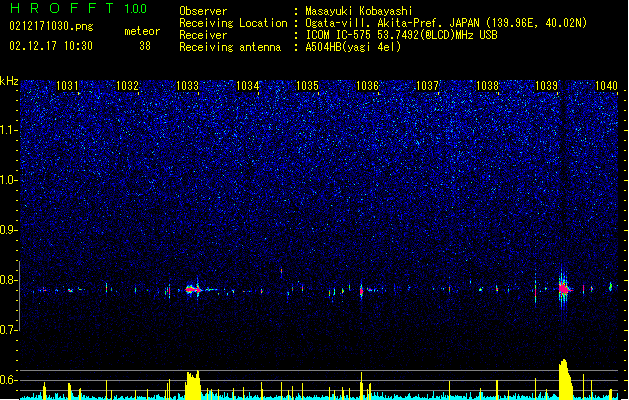Click the meteor echo at 1036
This screenshot has width=629, height=400.
pos(361,290)
